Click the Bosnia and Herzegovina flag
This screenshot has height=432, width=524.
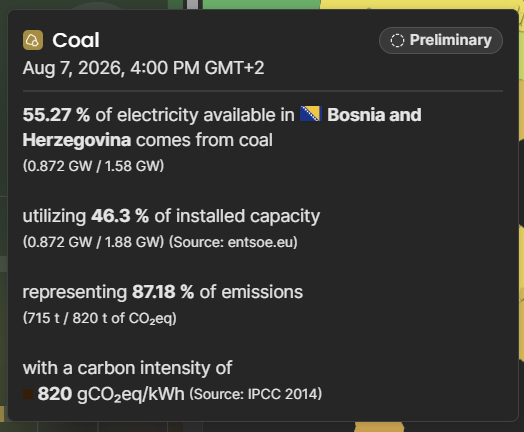click(310, 114)
